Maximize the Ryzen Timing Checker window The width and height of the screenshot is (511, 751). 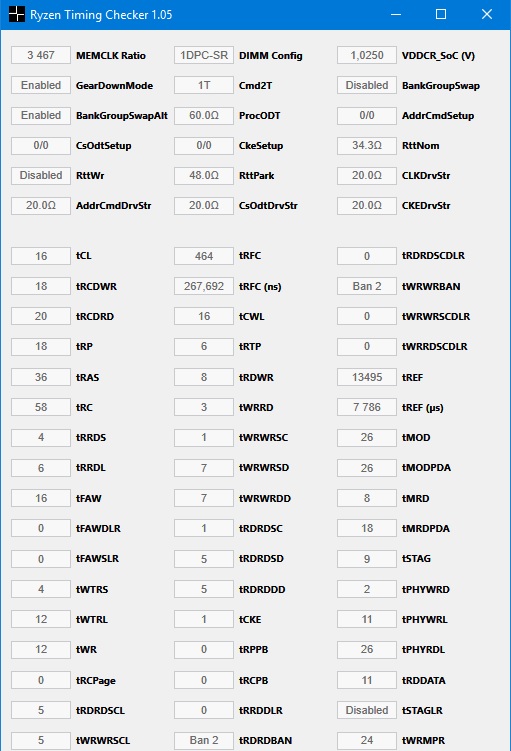[441, 14]
